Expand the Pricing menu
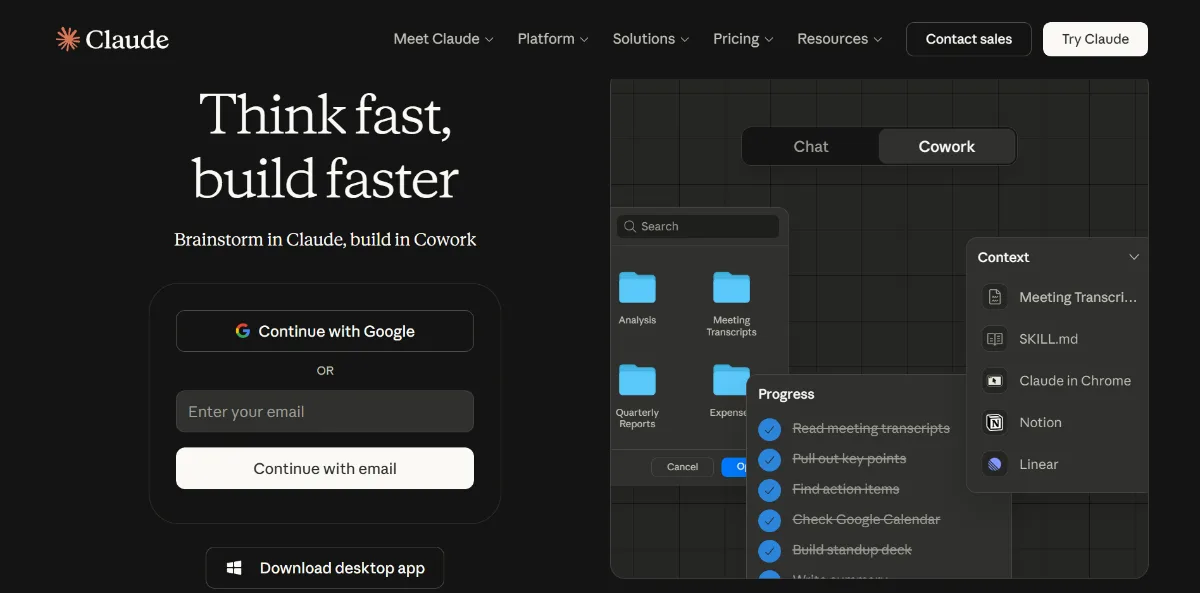The width and height of the screenshot is (1200, 593). pyautogui.click(x=743, y=39)
